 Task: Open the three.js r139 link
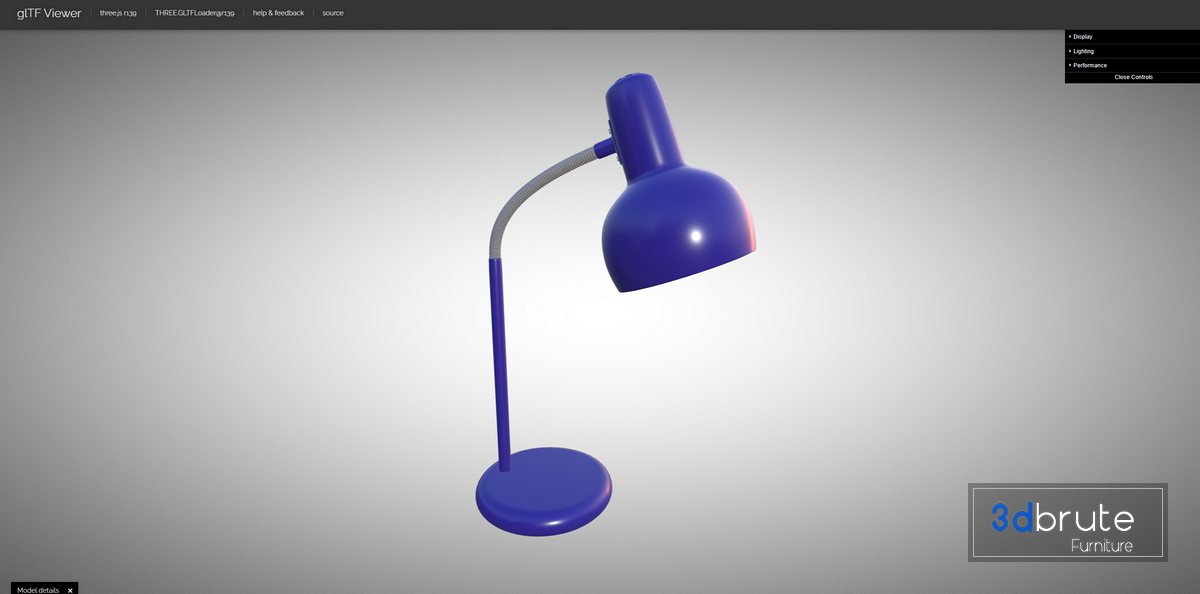118,13
